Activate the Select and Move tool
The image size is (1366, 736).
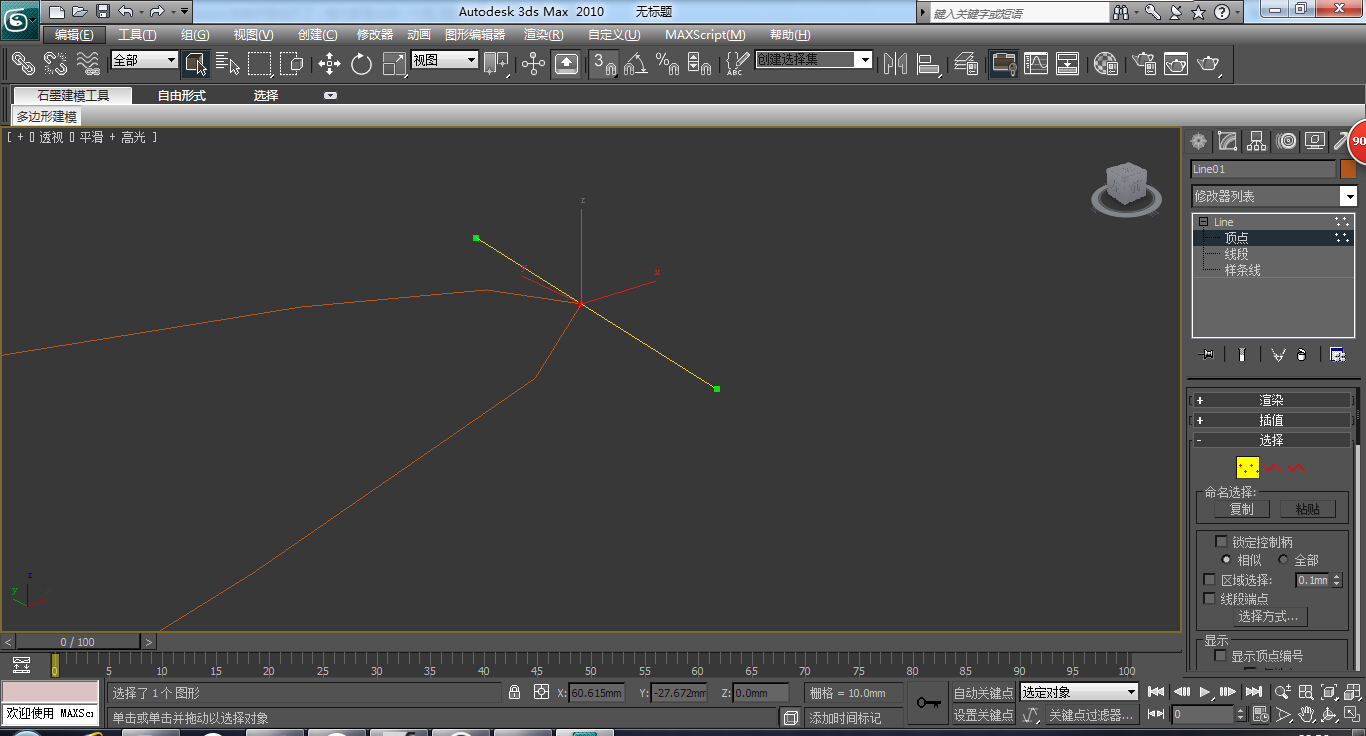tap(330, 64)
